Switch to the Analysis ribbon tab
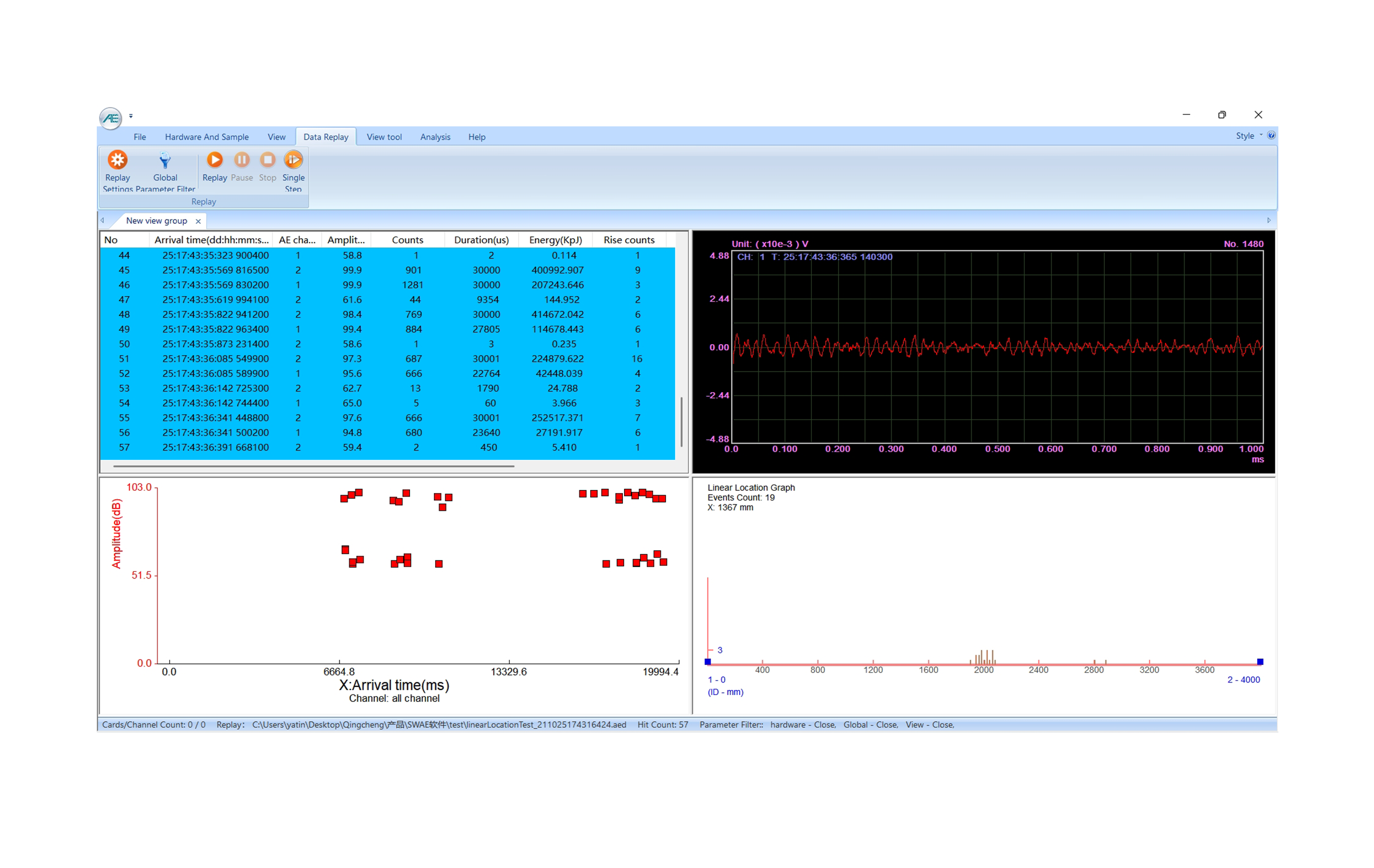Viewport: 1374px width, 868px height. 435,137
